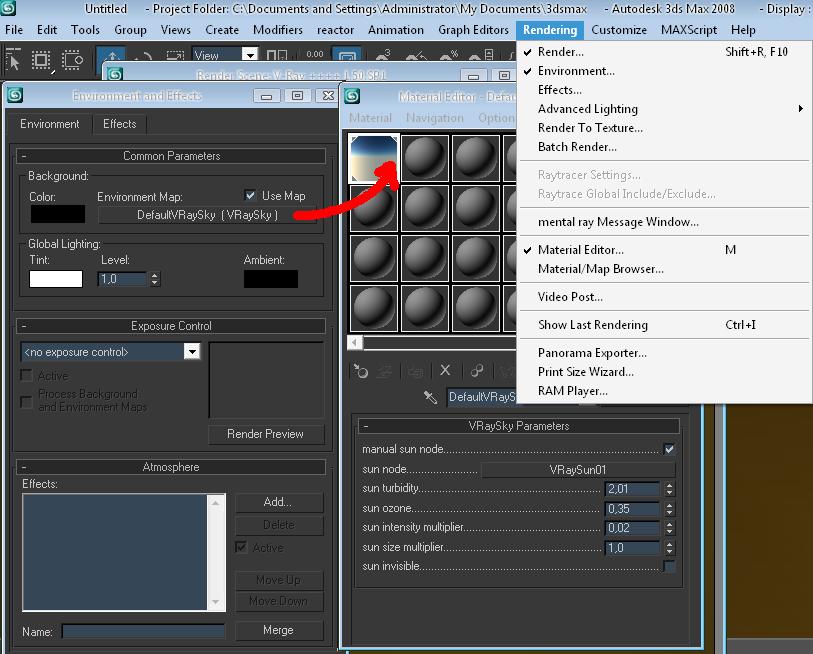The image size is (813, 654).
Task: Toggle exposure control Active checkbox
Action: click(x=26, y=375)
